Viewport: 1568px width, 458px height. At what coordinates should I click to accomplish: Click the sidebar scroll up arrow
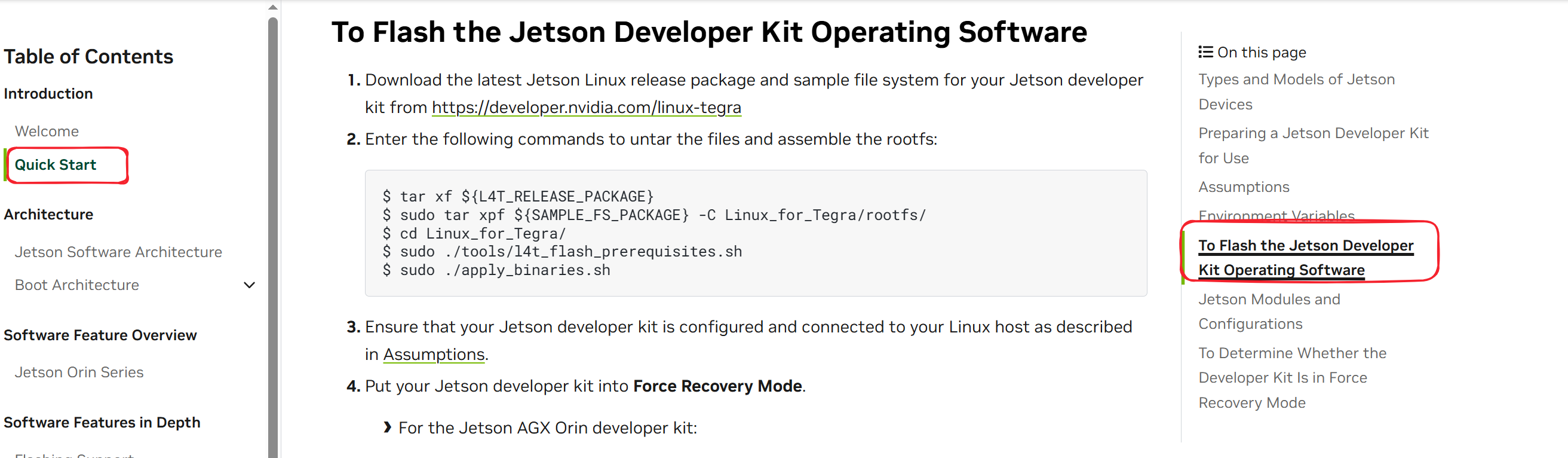pos(273,7)
